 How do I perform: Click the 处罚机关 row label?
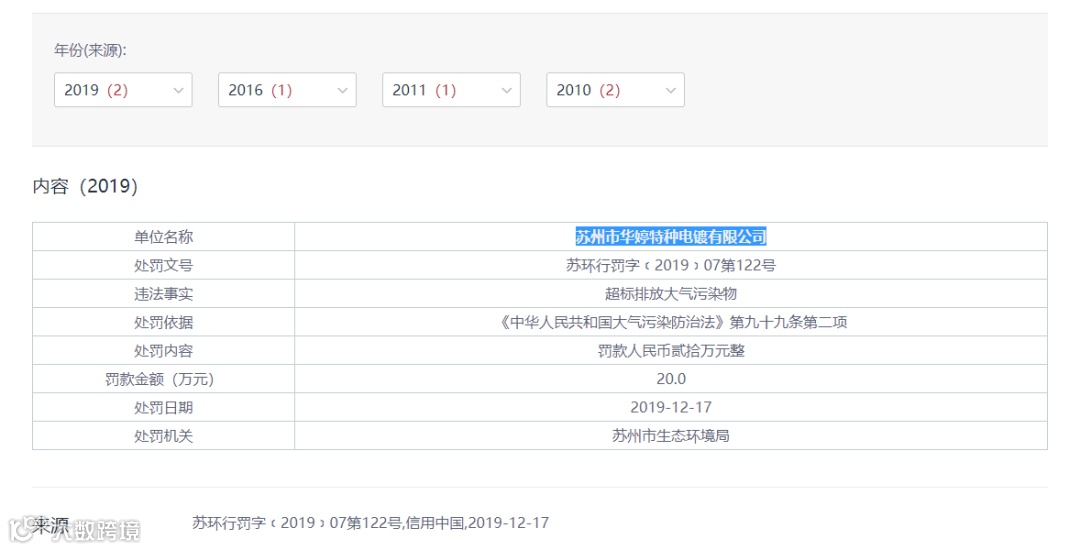point(163,436)
